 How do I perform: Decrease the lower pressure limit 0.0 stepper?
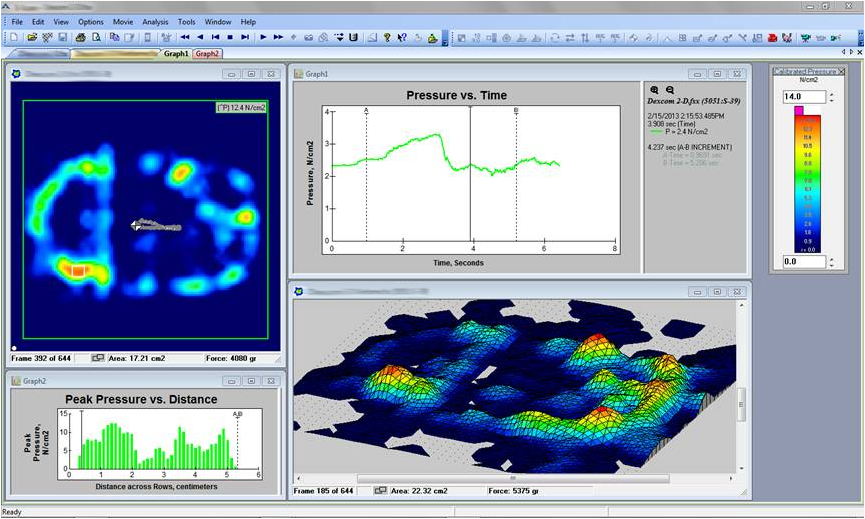831,266
